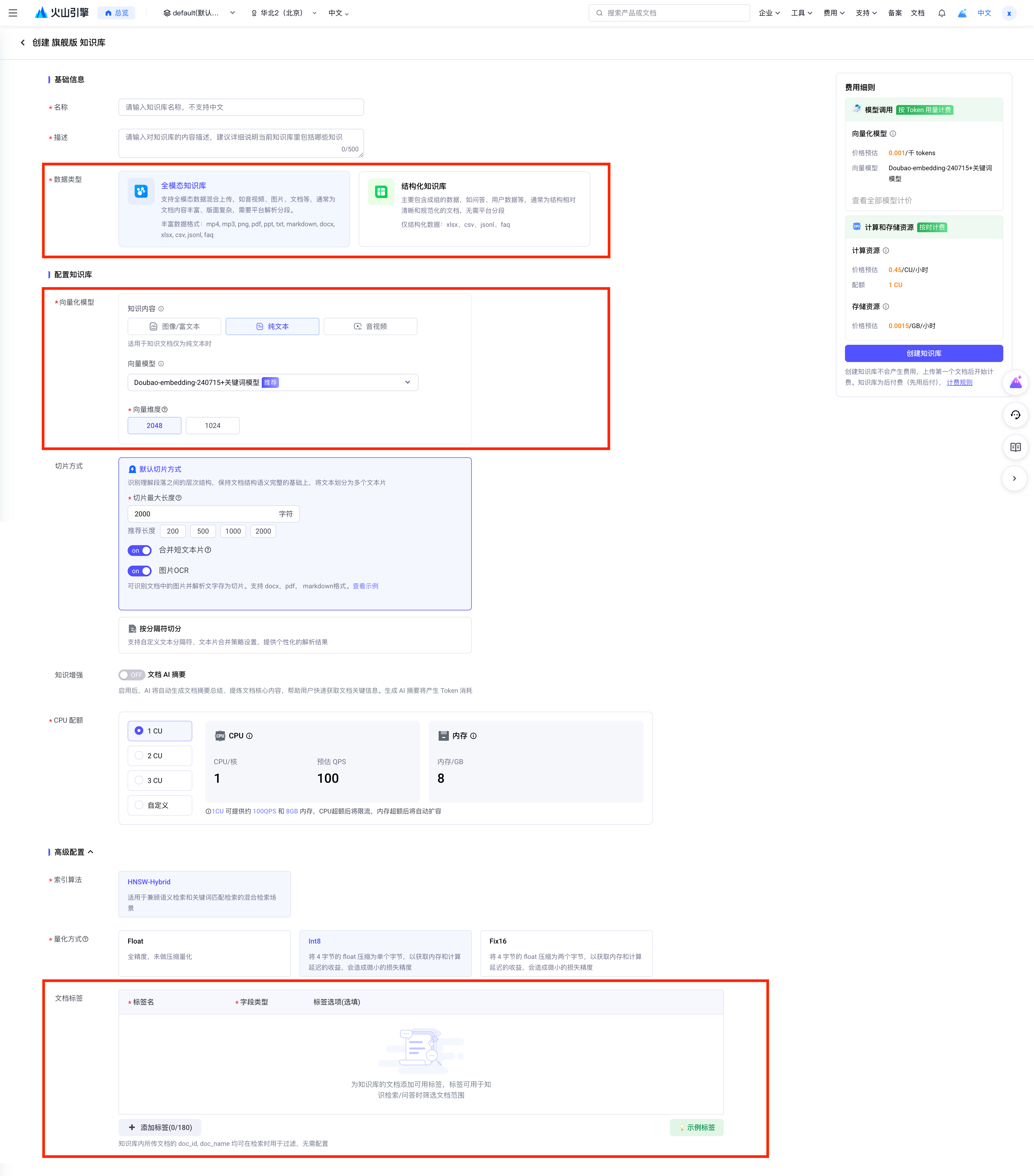Image resolution: width=1034 pixels, height=1176 pixels.
Task: Open the hamburger navigation menu
Action: [x=13, y=13]
